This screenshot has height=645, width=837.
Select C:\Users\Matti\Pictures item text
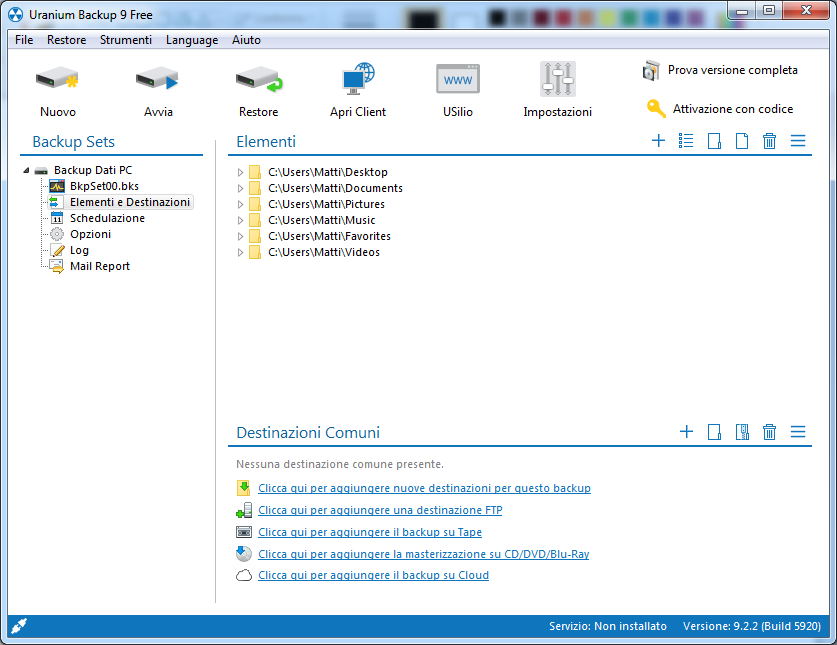click(326, 204)
